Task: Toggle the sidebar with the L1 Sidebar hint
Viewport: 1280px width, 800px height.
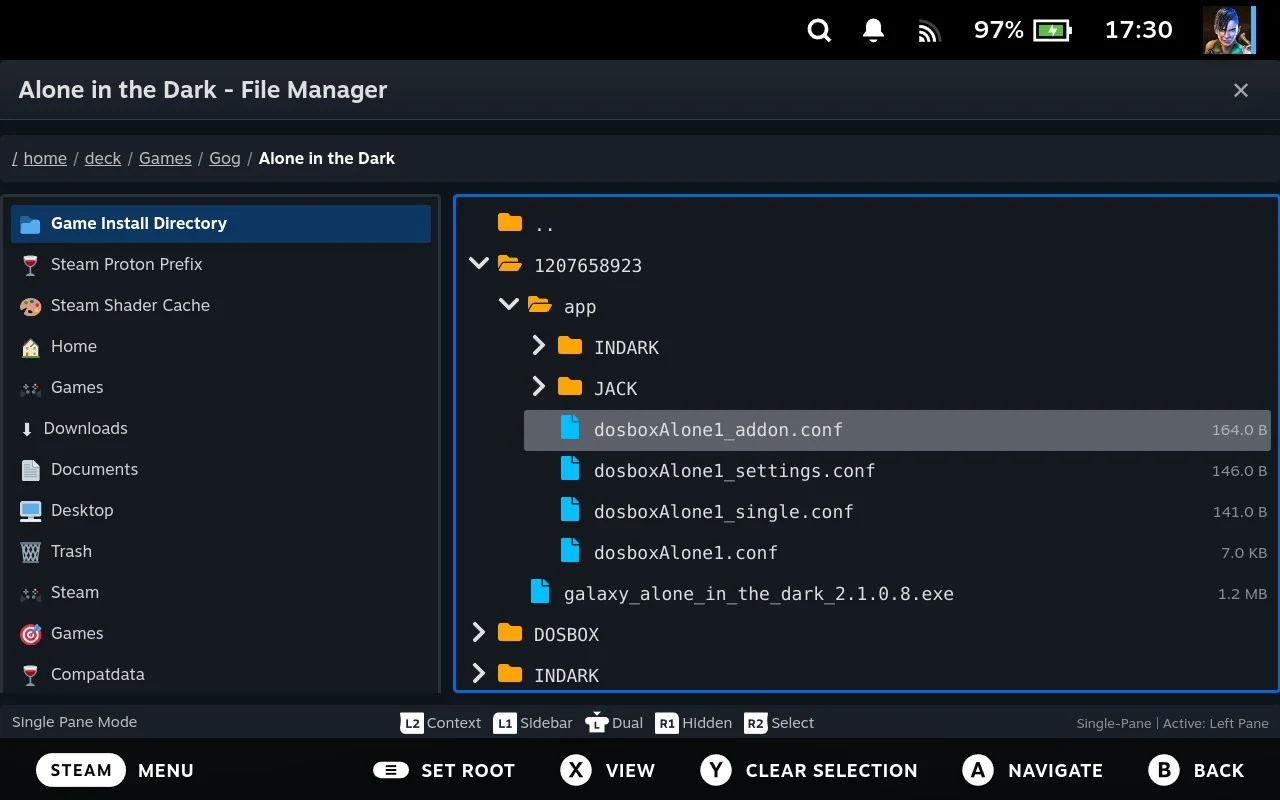Action: [533, 723]
